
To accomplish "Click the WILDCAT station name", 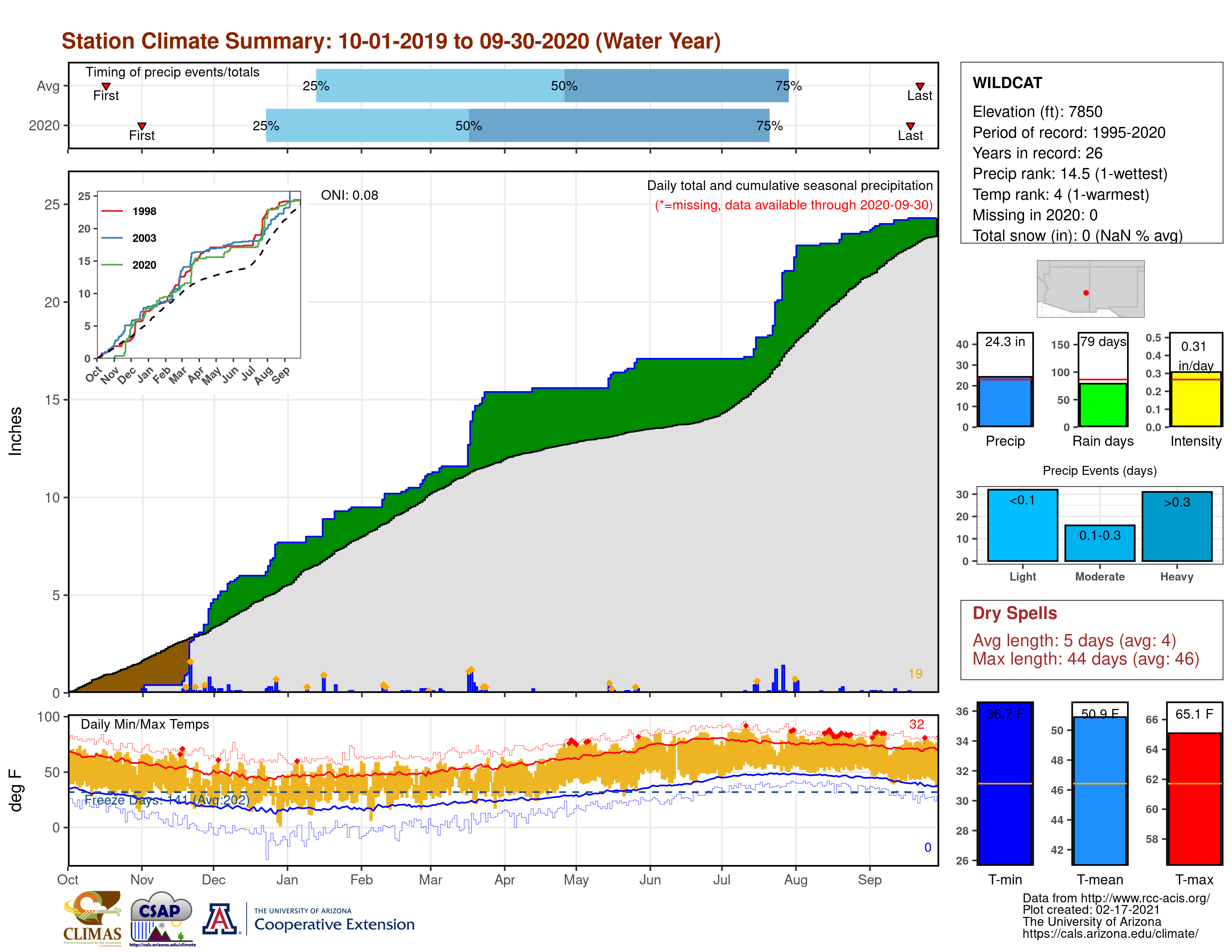I will click(x=1008, y=83).
